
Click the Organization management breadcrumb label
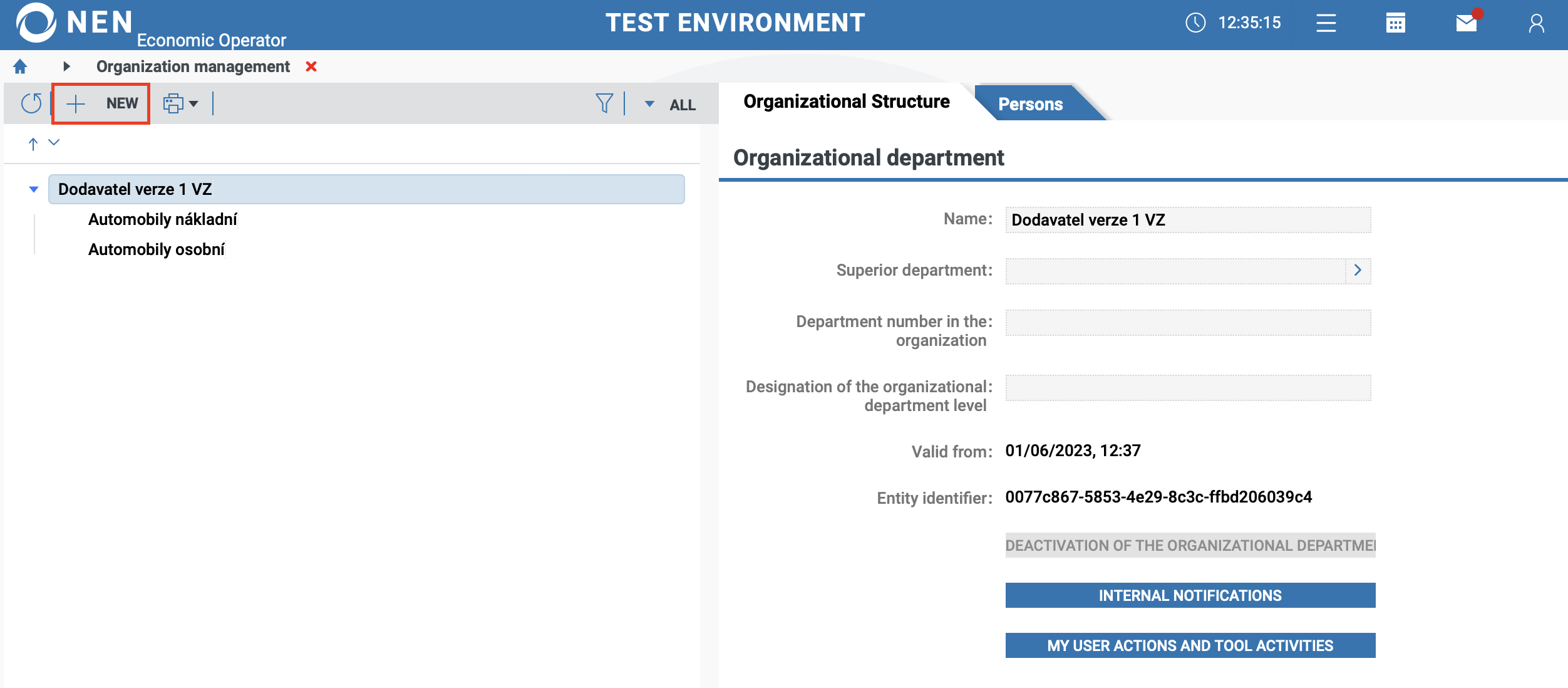click(x=193, y=66)
